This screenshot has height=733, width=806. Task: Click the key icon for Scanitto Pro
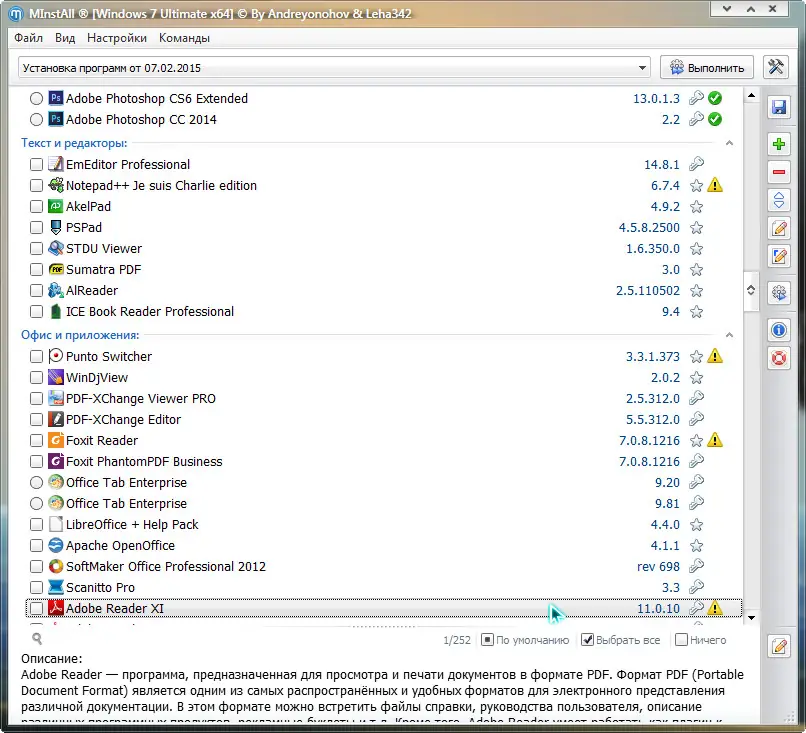(697, 587)
